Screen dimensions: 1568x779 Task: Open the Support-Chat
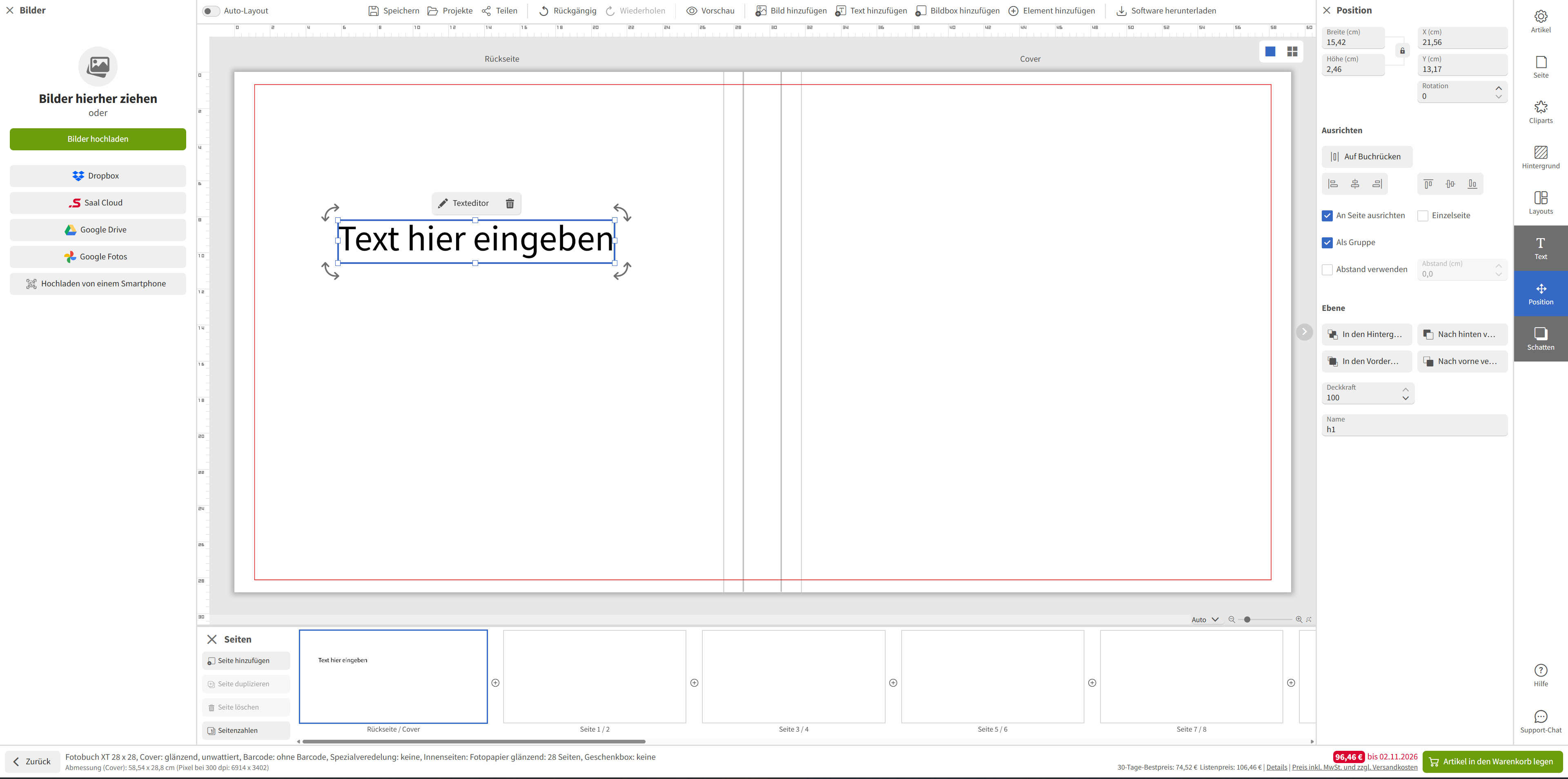click(x=1541, y=722)
